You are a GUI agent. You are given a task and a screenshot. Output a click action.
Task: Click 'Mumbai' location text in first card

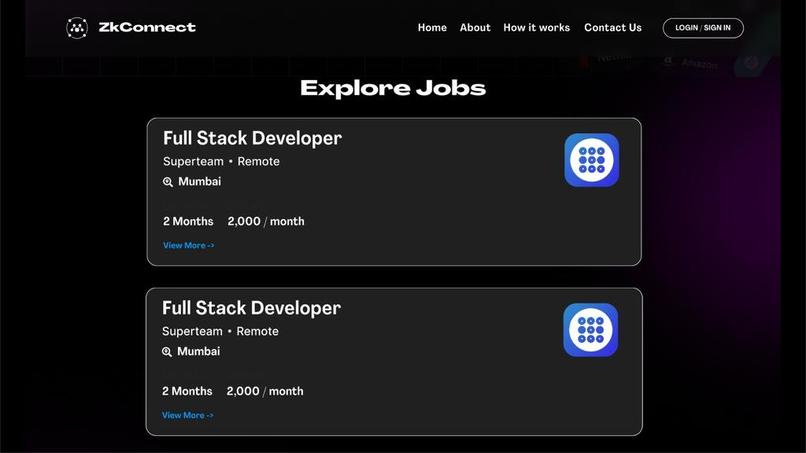pos(199,182)
